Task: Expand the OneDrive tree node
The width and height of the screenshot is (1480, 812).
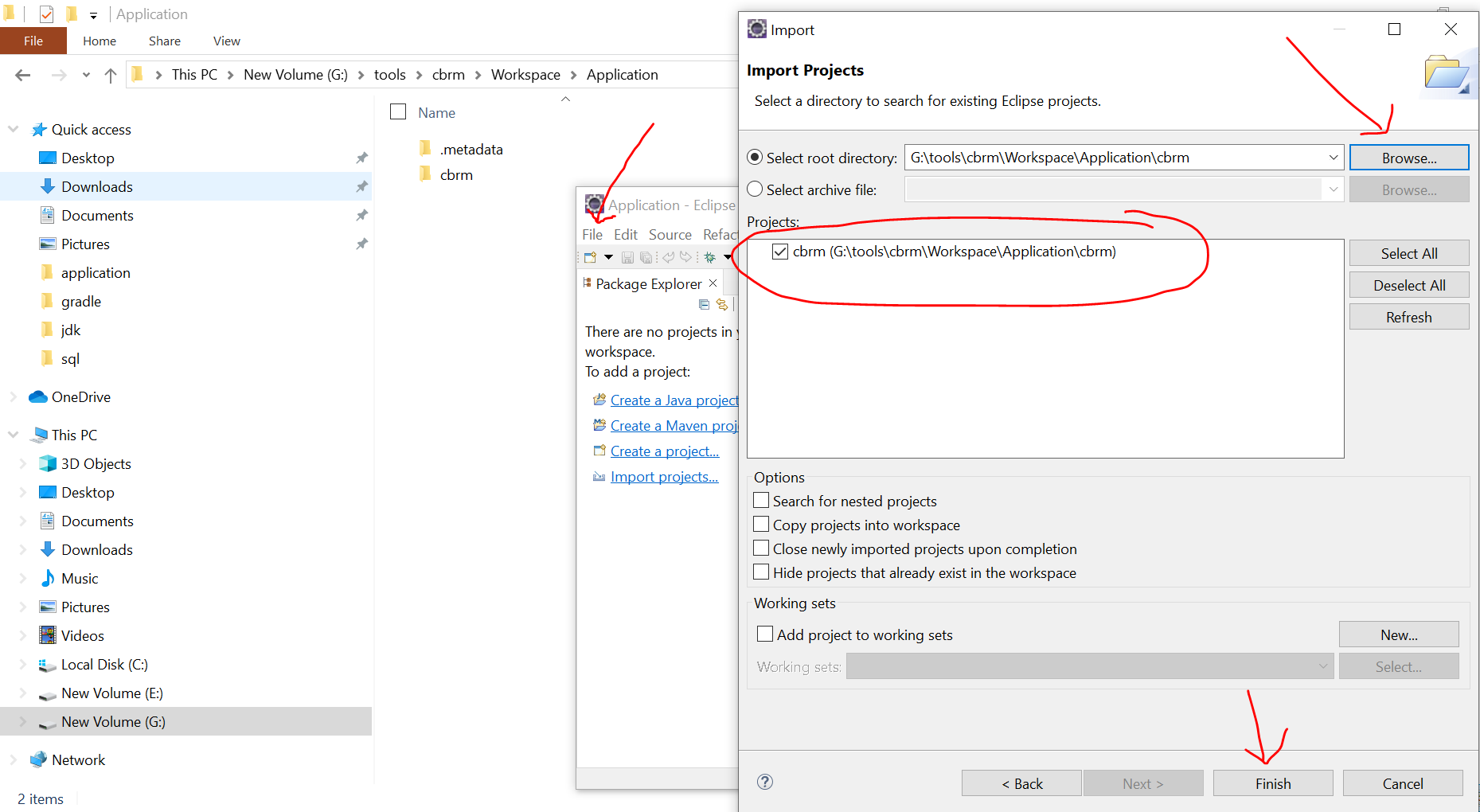Action: coord(13,396)
